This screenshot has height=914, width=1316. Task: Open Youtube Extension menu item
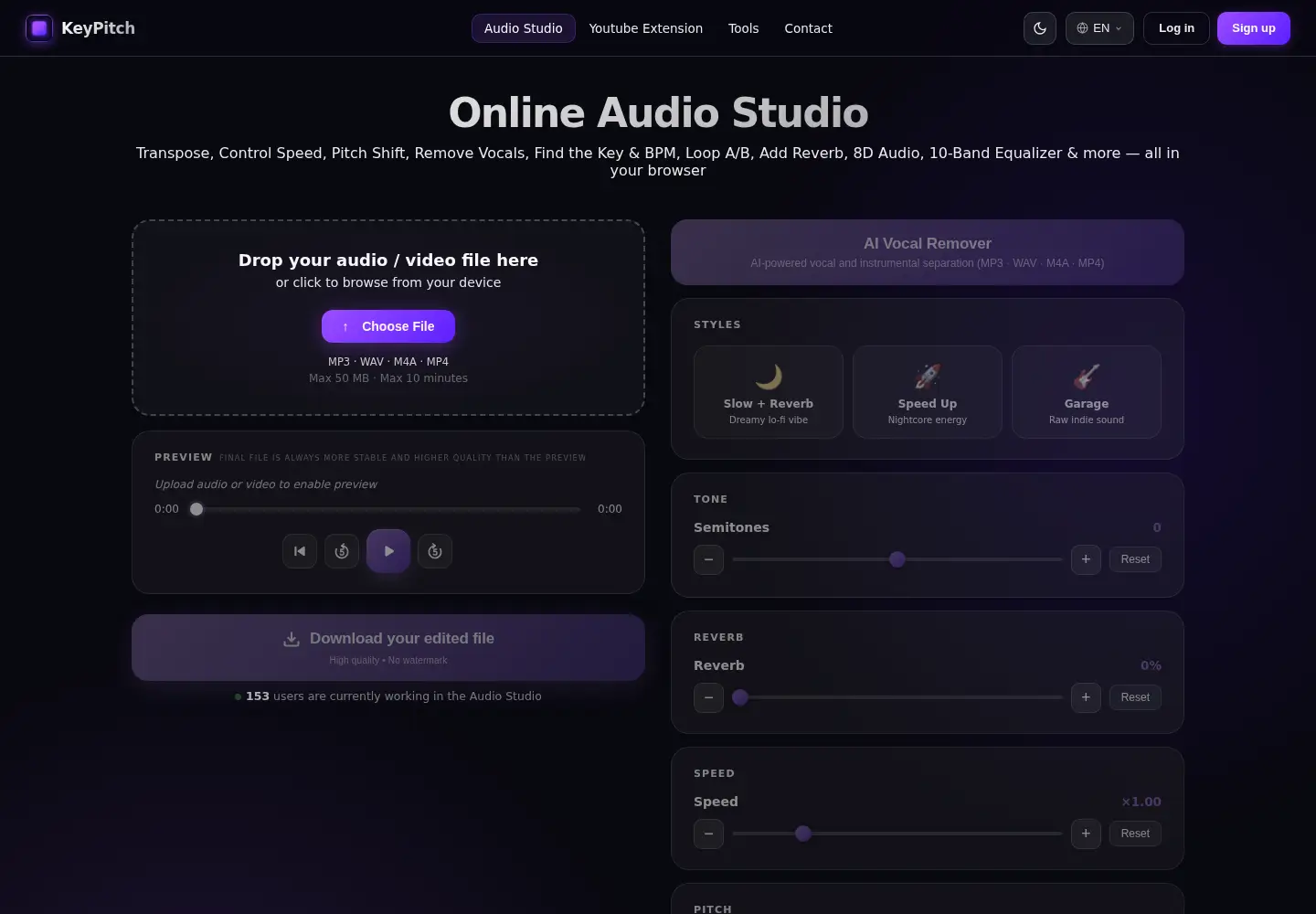pos(646,28)
